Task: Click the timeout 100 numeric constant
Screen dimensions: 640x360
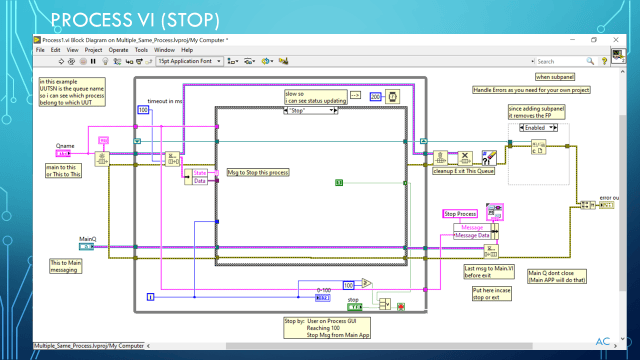Action: pyautogui.click(x=143, y=110)
